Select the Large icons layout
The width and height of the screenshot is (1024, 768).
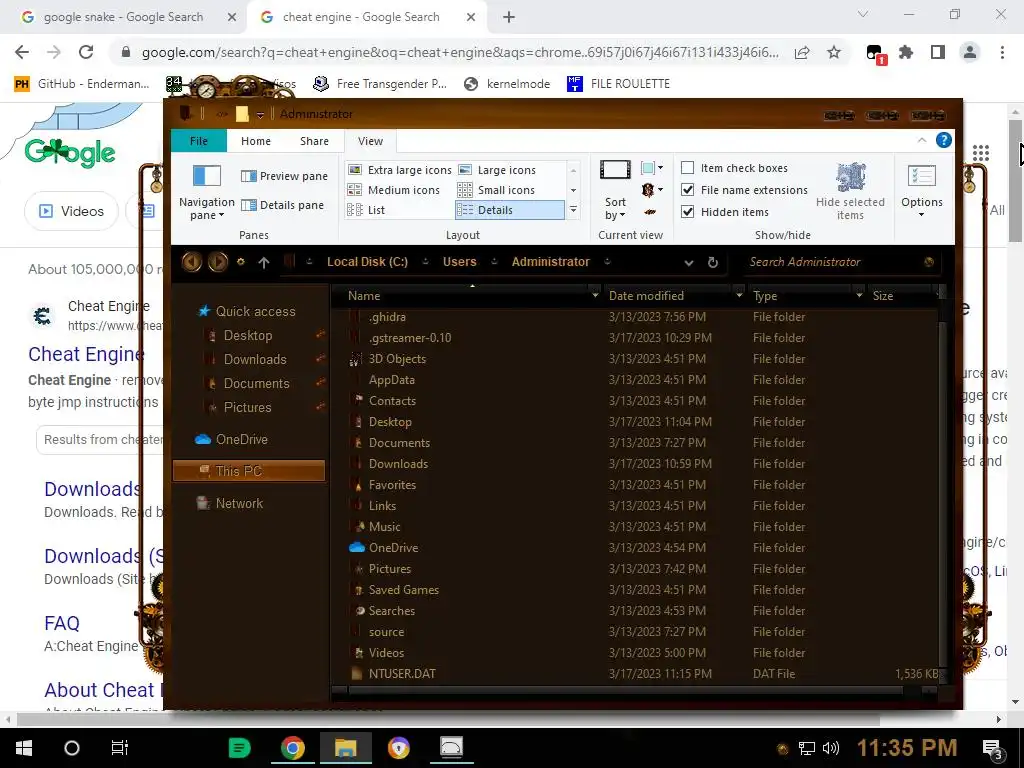coord(497,170)
